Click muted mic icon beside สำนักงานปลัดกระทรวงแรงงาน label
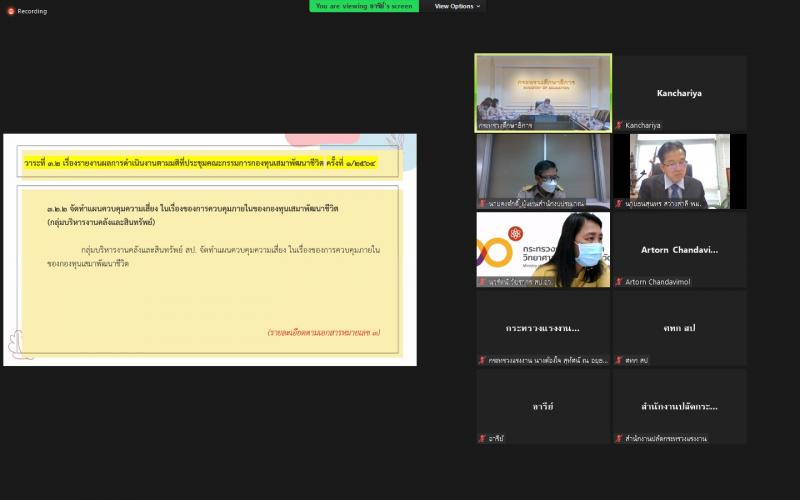The image size is (800, 500). pyautogui.click(x=619, y=438)
